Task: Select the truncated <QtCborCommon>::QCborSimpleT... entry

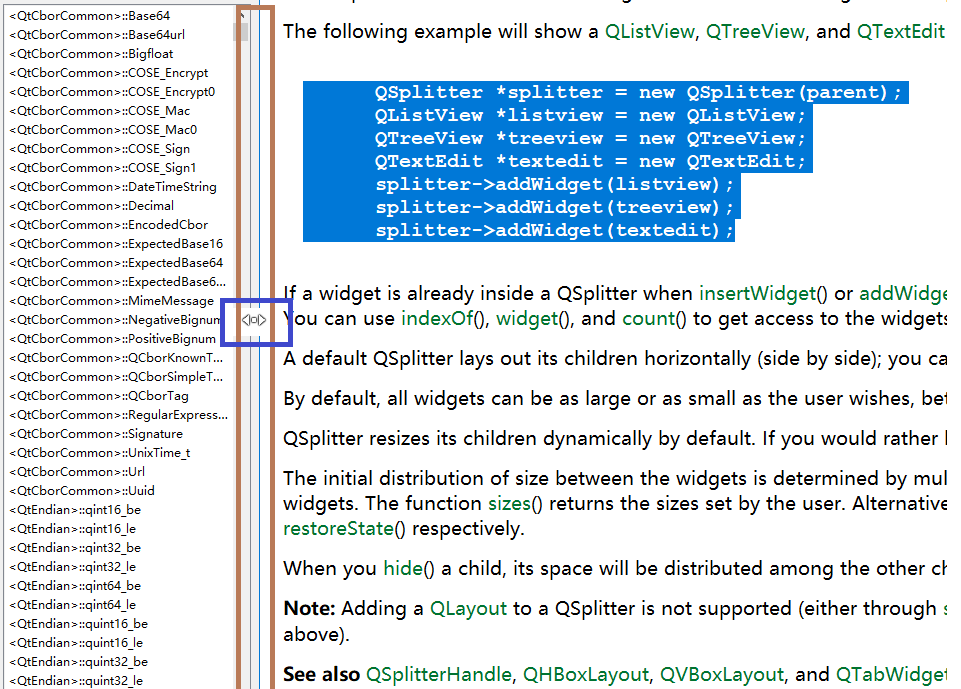Action: point(116,377)
